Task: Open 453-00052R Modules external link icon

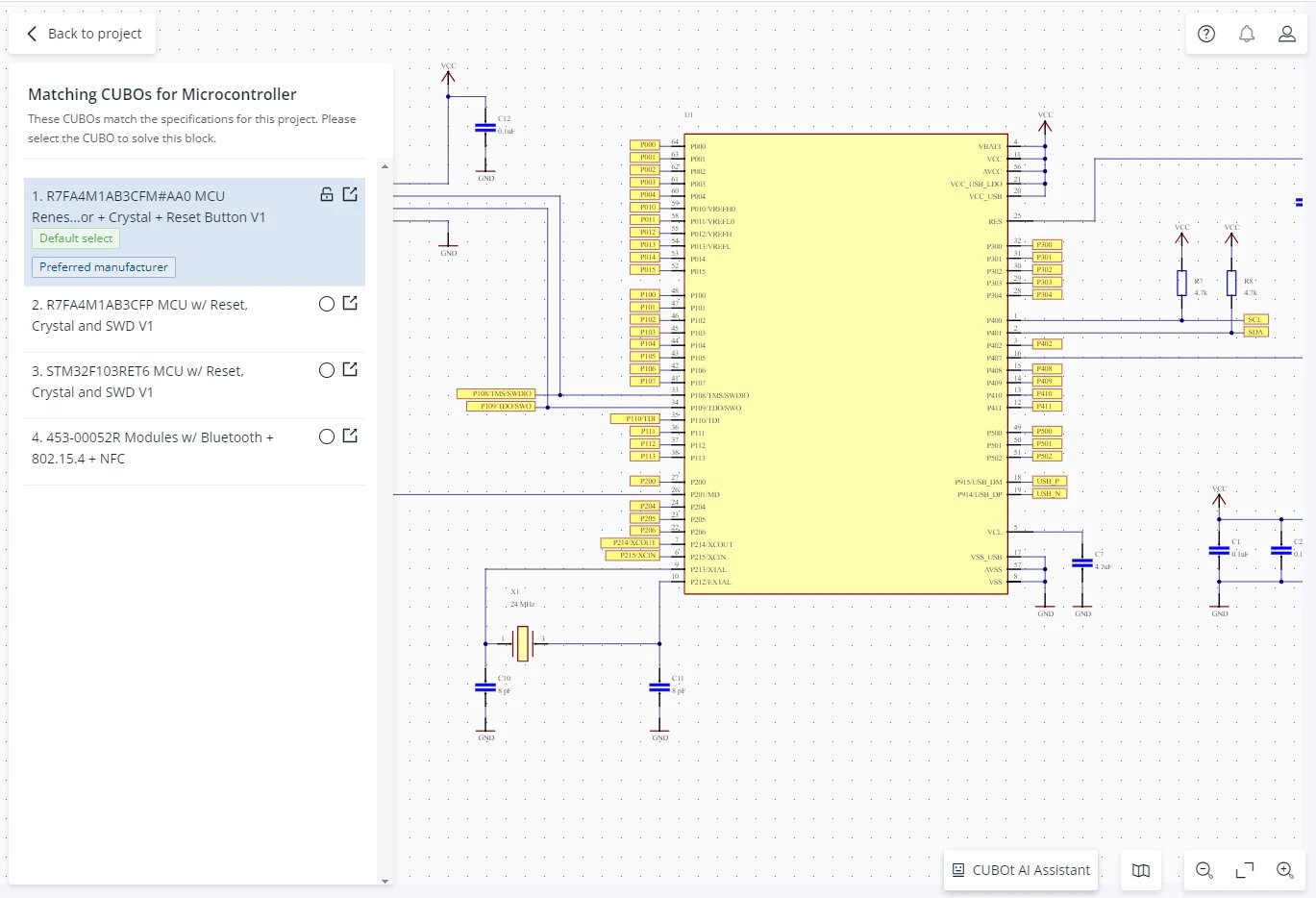Action: point(350,436)
